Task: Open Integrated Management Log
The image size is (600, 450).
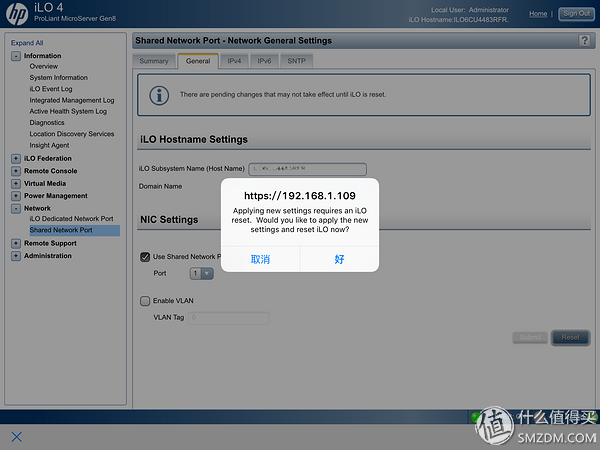Action: pos(72,100)
